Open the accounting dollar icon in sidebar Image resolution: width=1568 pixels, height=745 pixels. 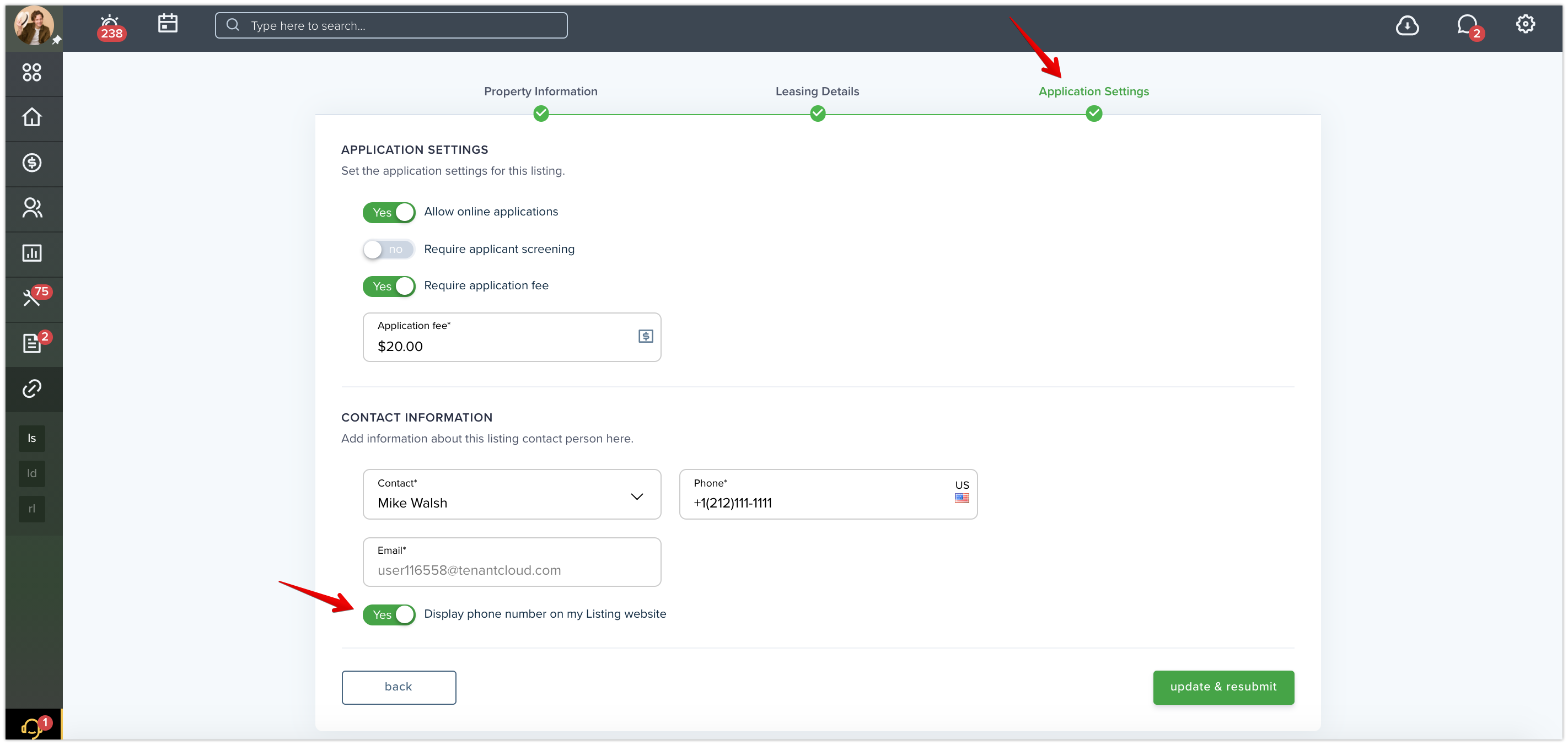coord(31,163)
